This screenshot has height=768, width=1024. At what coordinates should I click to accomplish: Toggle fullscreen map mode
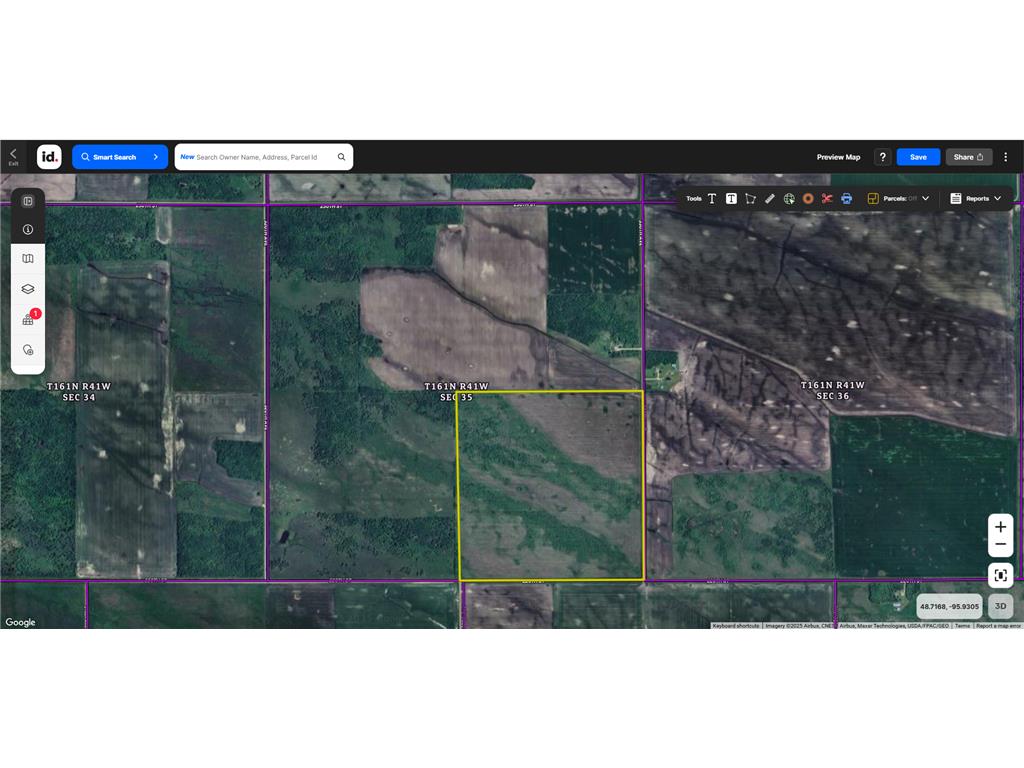(x=1001, y=575)
